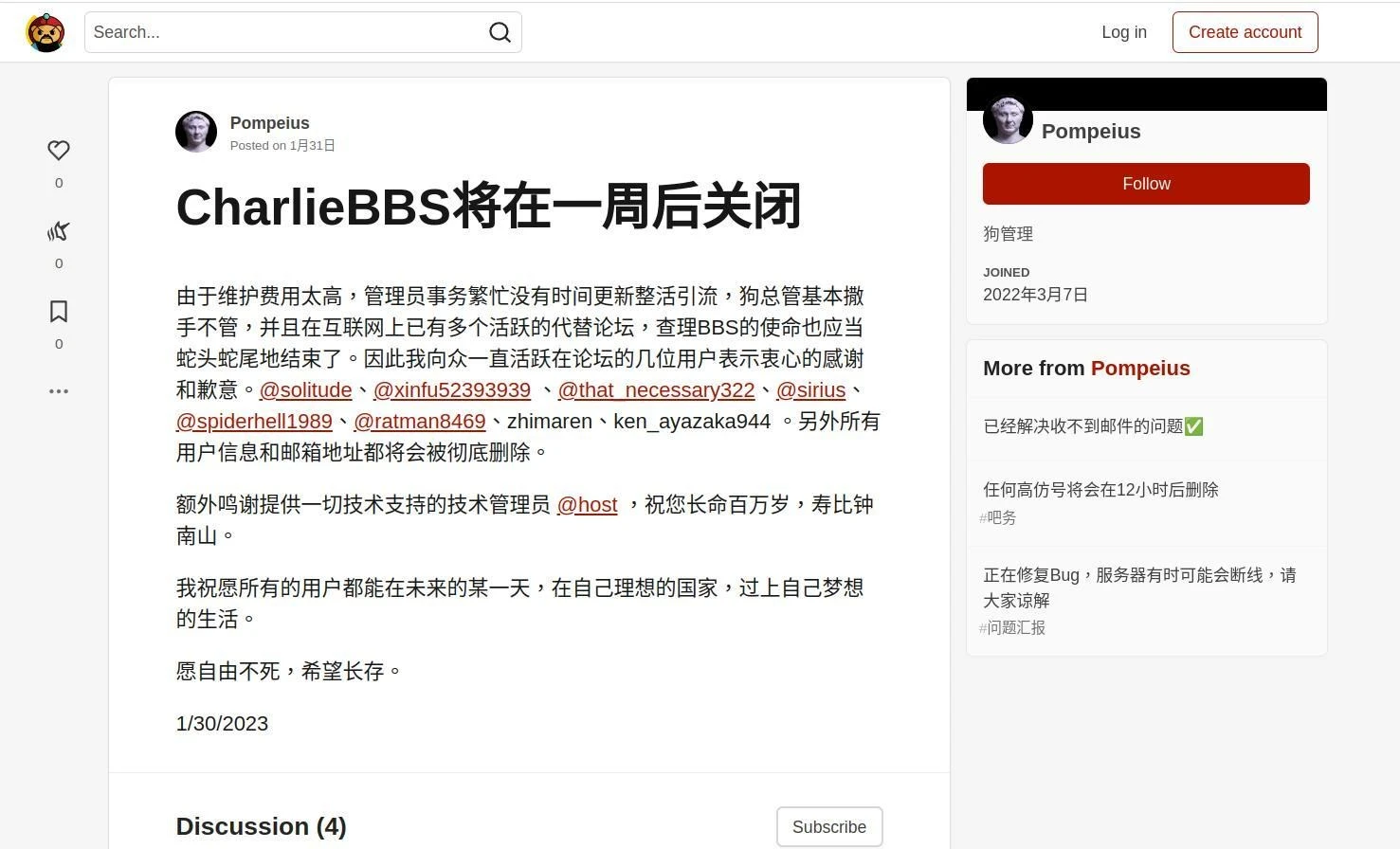Open the three-dots more options menu
1400x849 pixels.
pyautogui.click(x=59, y=390)
